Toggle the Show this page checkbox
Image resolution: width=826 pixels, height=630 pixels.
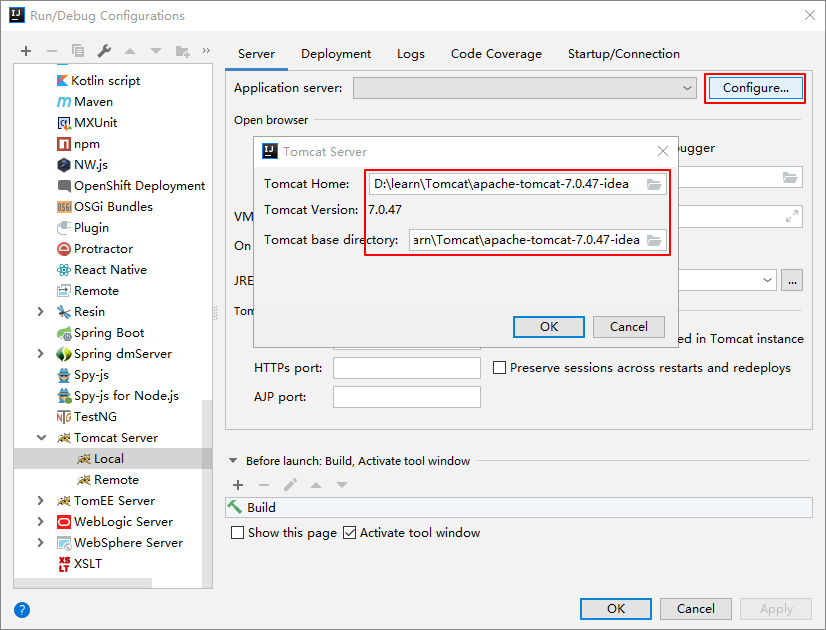(238, 533)
